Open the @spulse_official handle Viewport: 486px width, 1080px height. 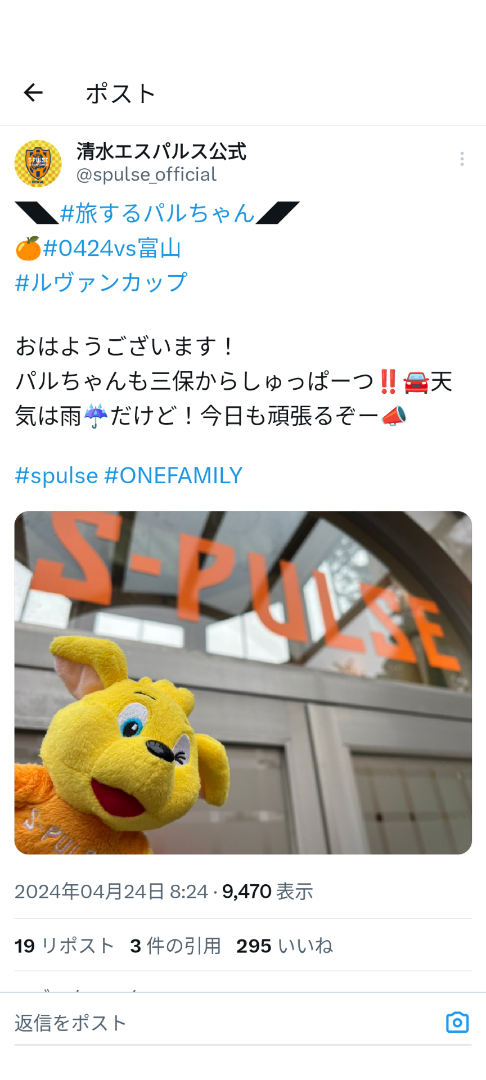[x=146, y=175]
